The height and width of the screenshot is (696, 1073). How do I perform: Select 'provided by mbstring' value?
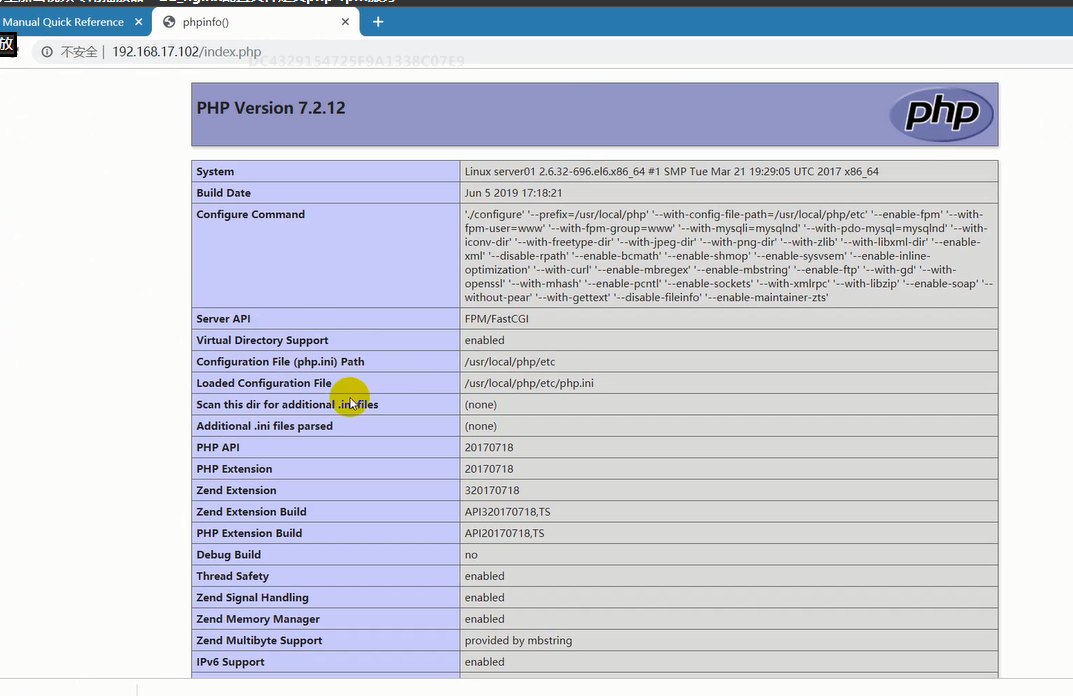coord(518,641)
